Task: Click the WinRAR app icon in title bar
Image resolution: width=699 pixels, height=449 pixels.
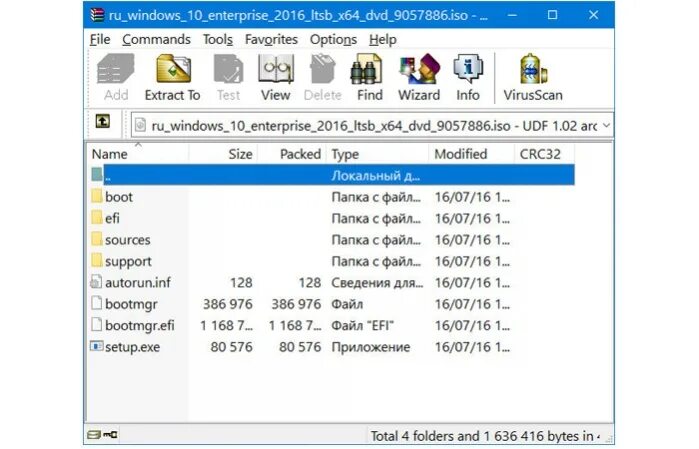Action: [x=97, y=15]
